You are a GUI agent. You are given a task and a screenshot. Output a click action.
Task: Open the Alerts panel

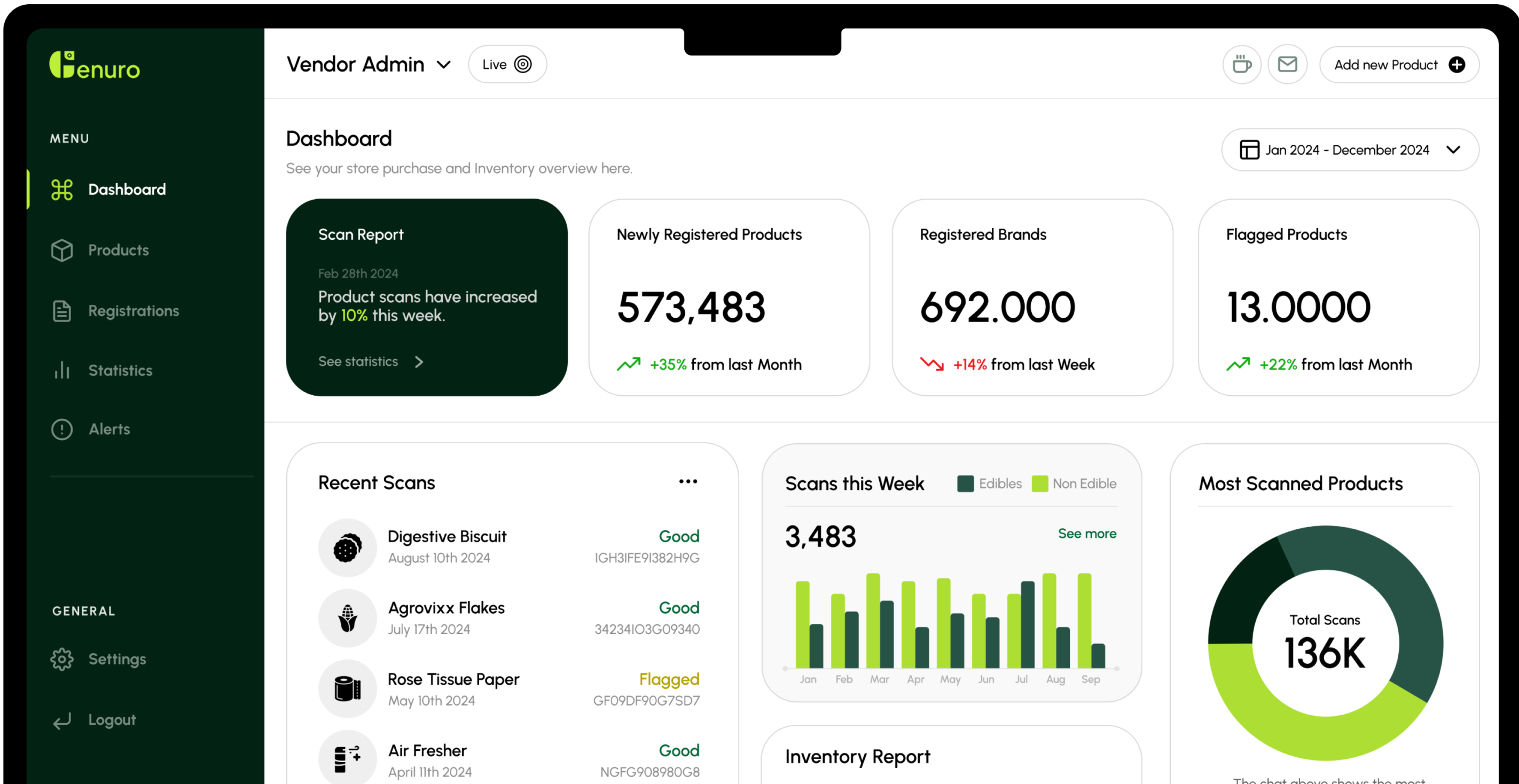tap(109, 429)
